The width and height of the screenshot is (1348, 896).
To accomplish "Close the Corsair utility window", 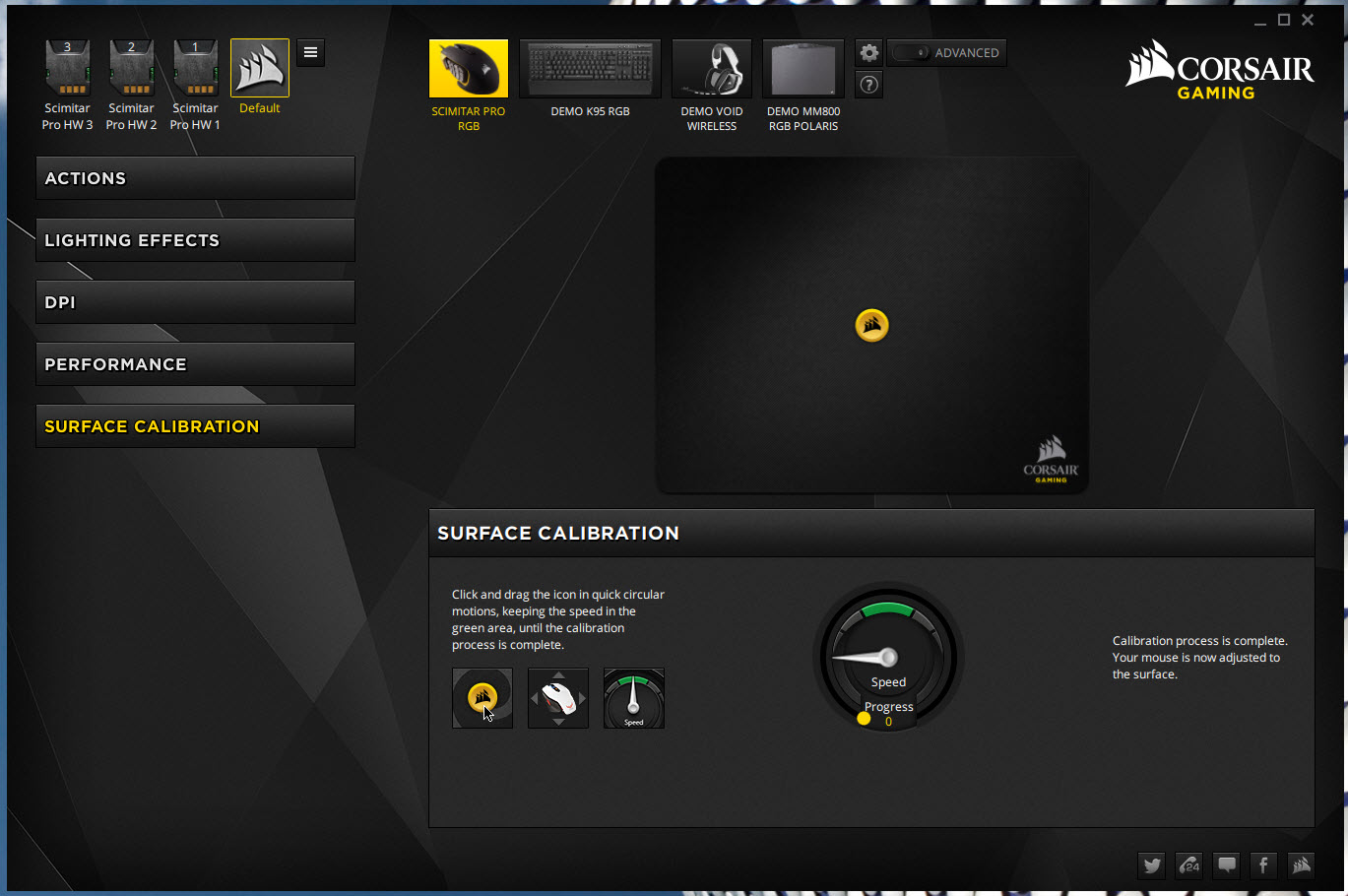I will [x=1308, y=21].
